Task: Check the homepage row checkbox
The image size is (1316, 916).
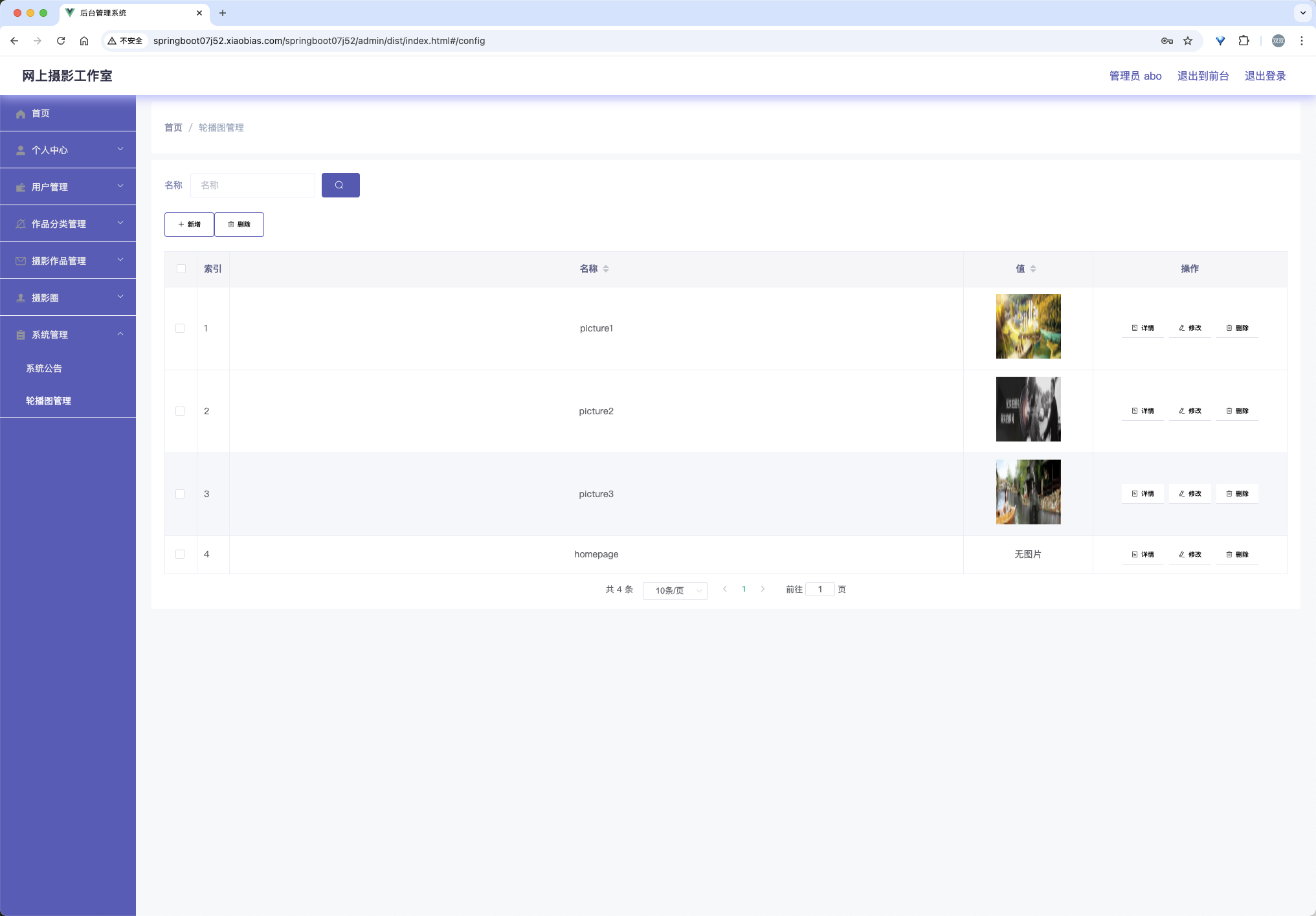Action: click(x=180, y=554)
